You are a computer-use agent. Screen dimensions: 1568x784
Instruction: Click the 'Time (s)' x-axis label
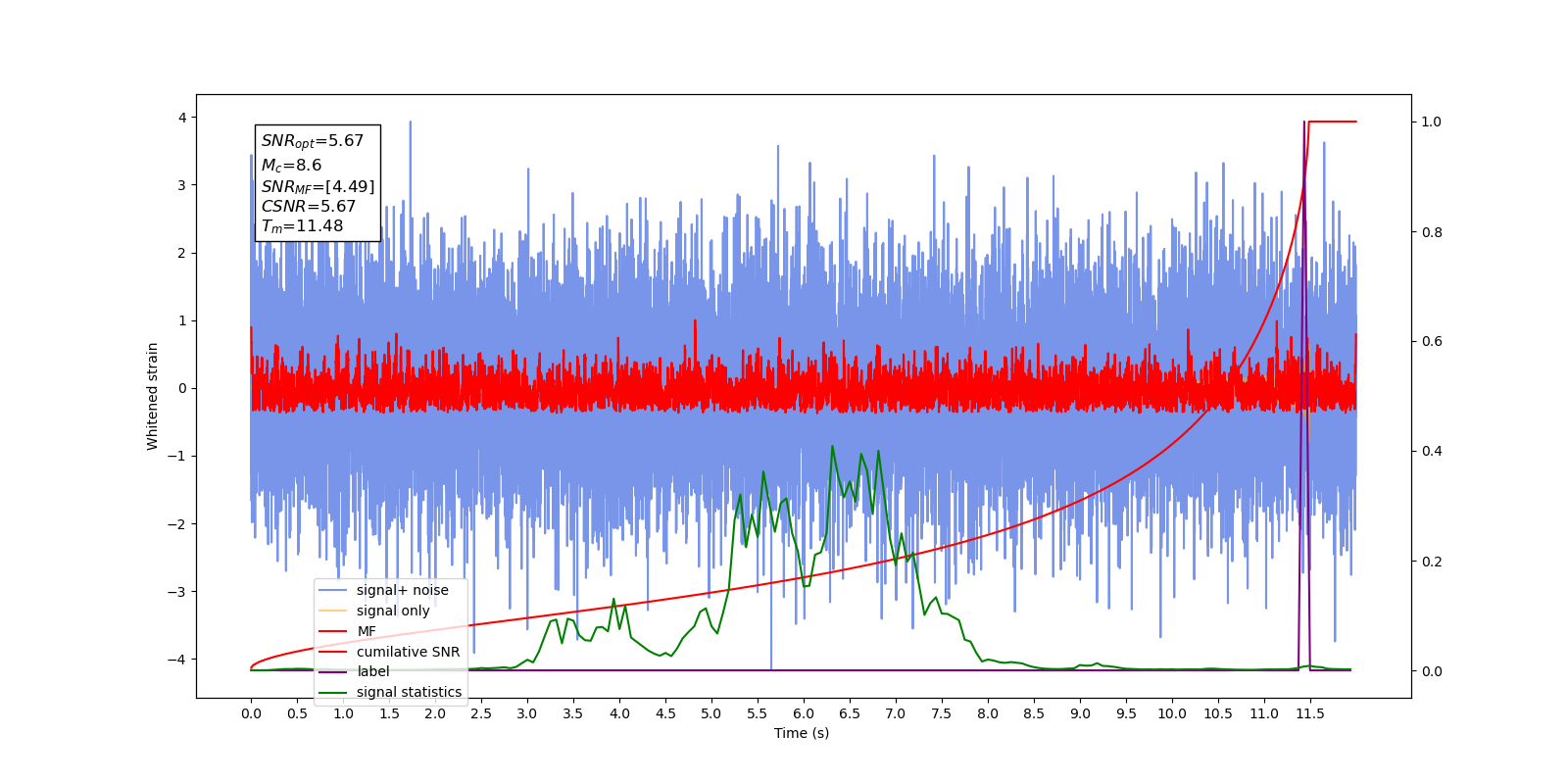pyautogui.click(x=802, y=733)
